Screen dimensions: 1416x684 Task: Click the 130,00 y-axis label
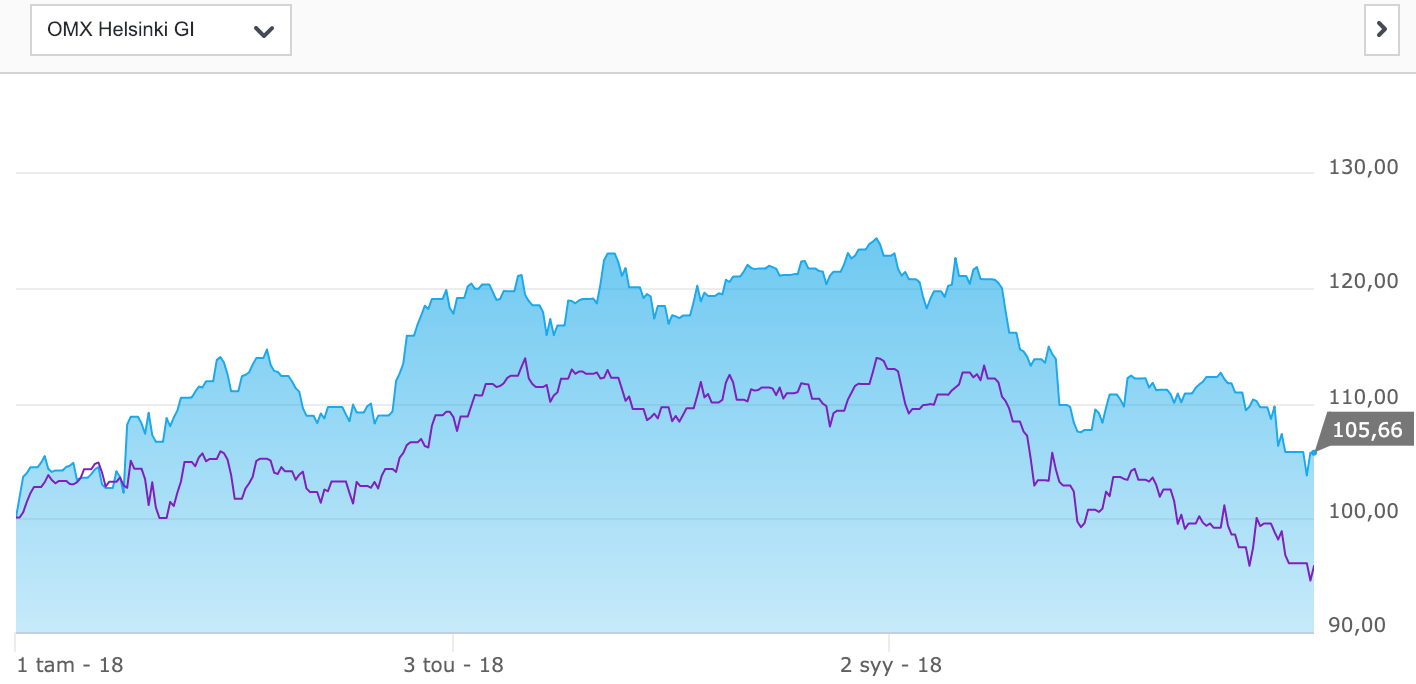click(x=1363, y=167)
